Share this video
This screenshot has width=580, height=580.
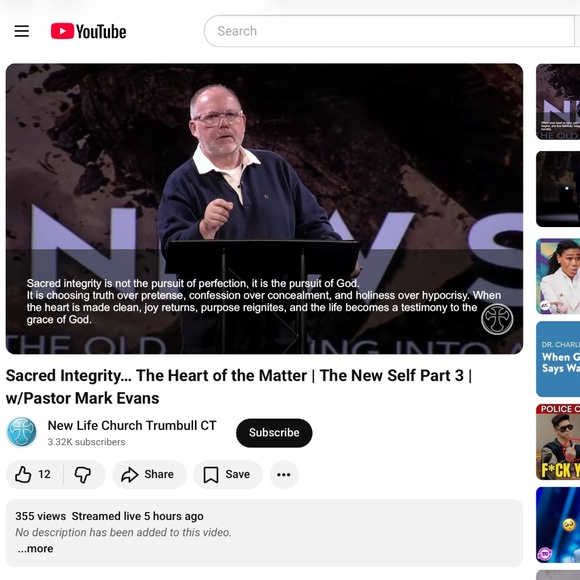tap(149, 474)
